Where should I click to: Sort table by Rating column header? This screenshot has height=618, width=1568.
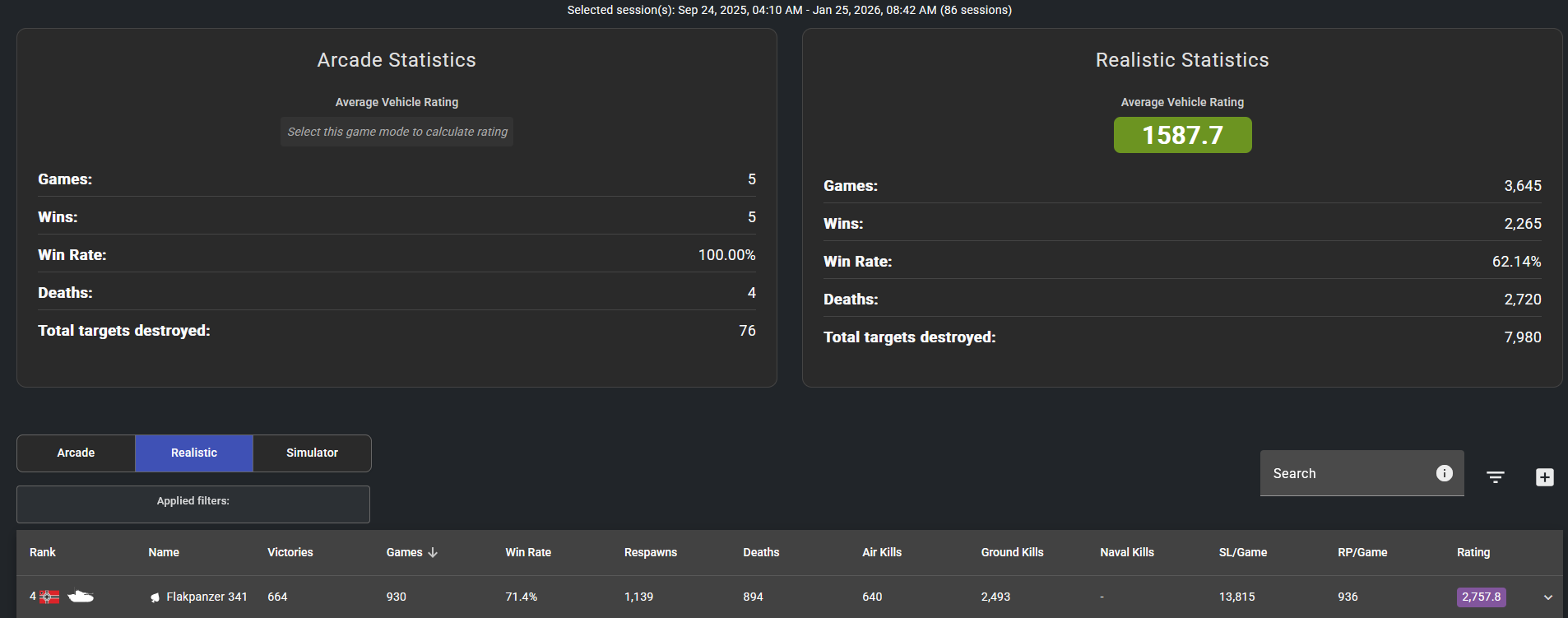coord(1473,552)
